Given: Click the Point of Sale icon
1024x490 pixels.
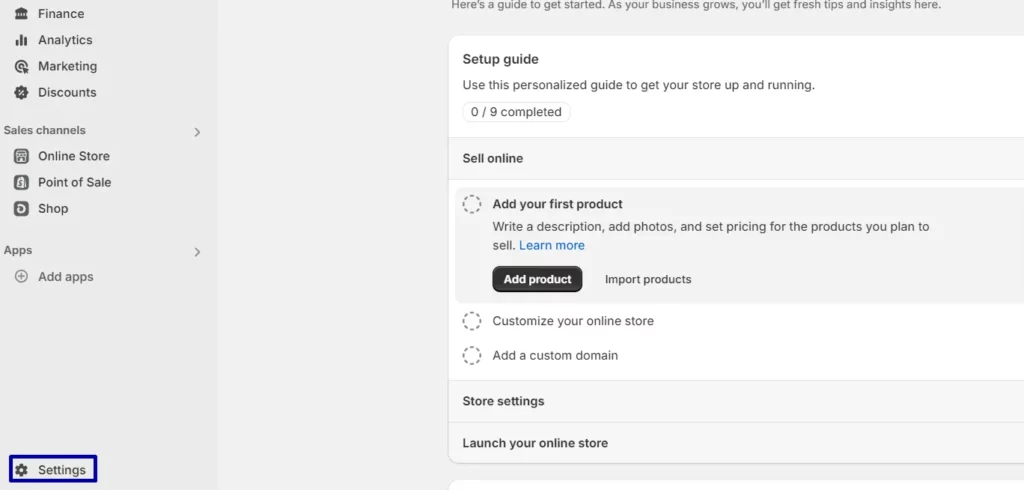Looking at the screenshot, I should tap(22, 182).
